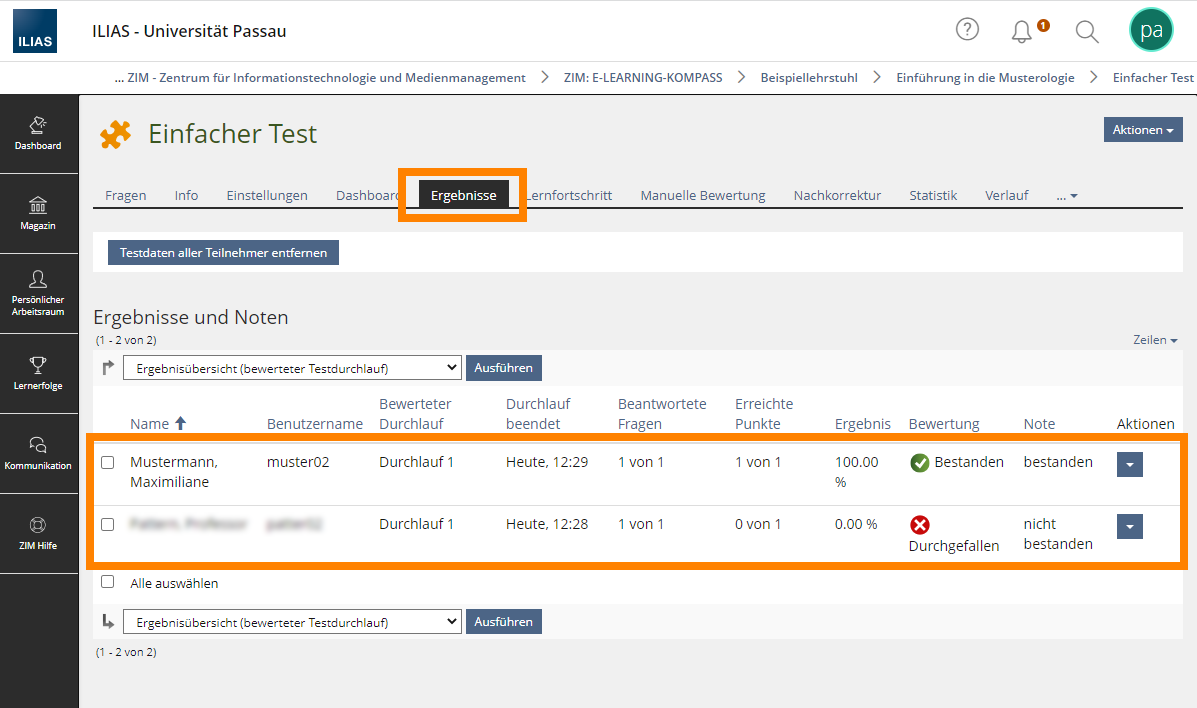Click the lower Ausführen button
The width and height of the screenshot is (1197, 708).
tap(504, 622)
